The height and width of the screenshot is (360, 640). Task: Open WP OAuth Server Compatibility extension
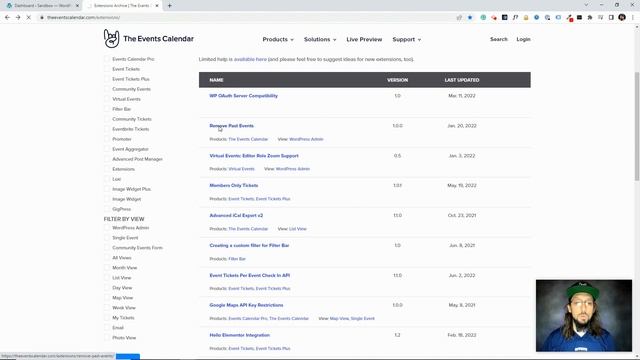pos(244,96)
